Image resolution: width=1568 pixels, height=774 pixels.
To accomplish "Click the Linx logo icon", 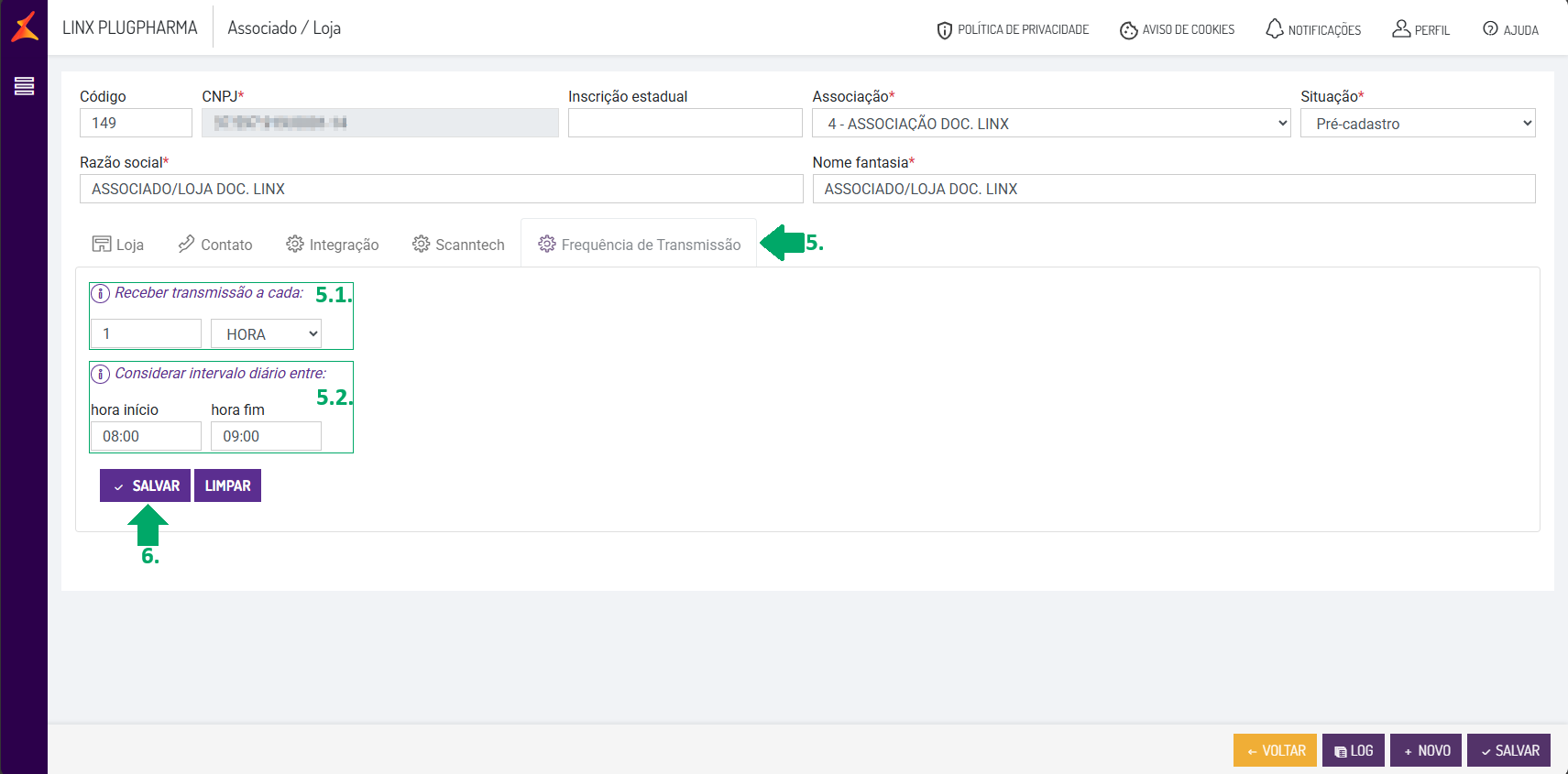I will coord(25,27).
